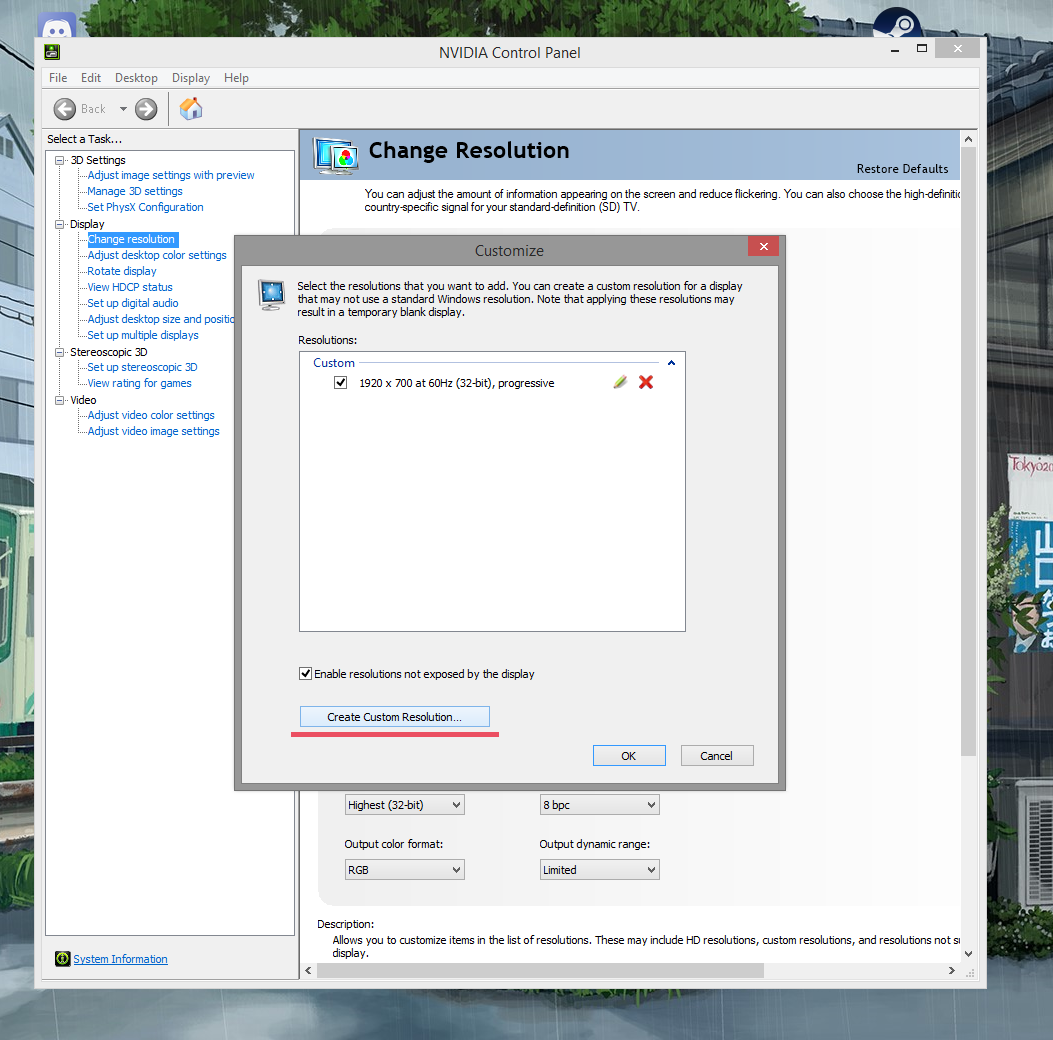
Task: Select Set up digital audio
Action: coord(132,303)
